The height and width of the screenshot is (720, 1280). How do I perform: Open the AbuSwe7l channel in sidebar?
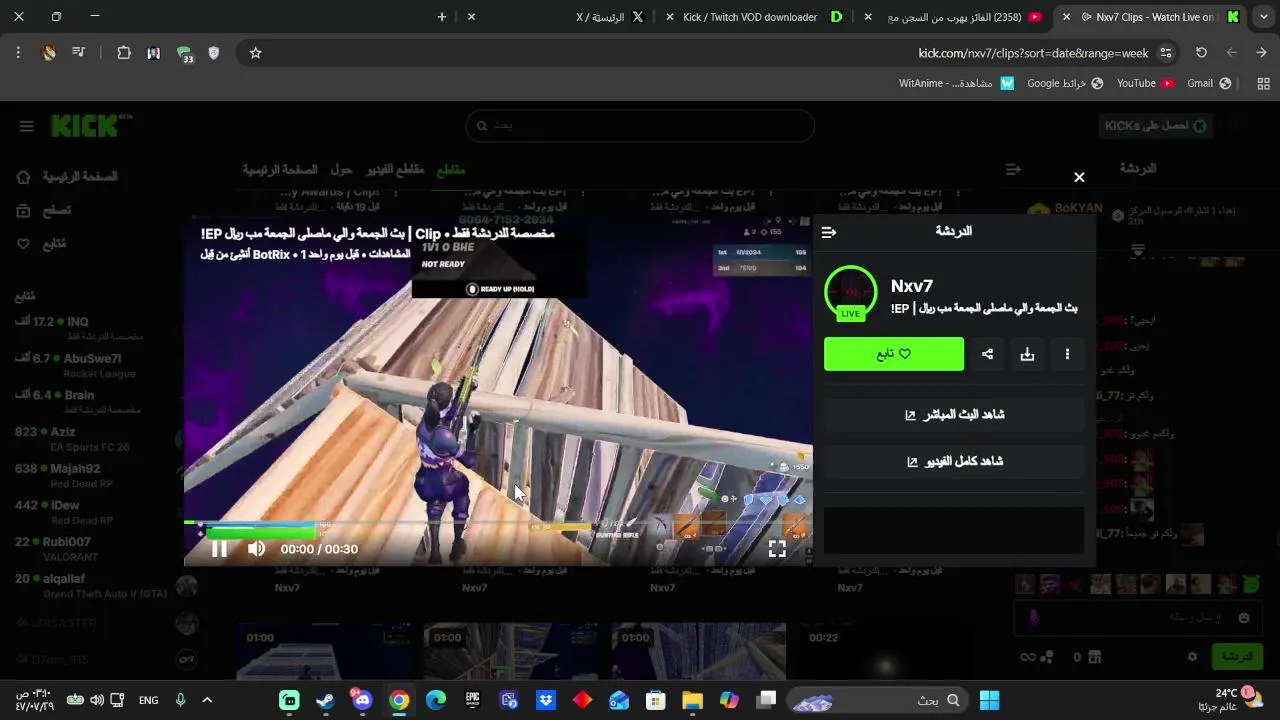(x=93, y=365)
